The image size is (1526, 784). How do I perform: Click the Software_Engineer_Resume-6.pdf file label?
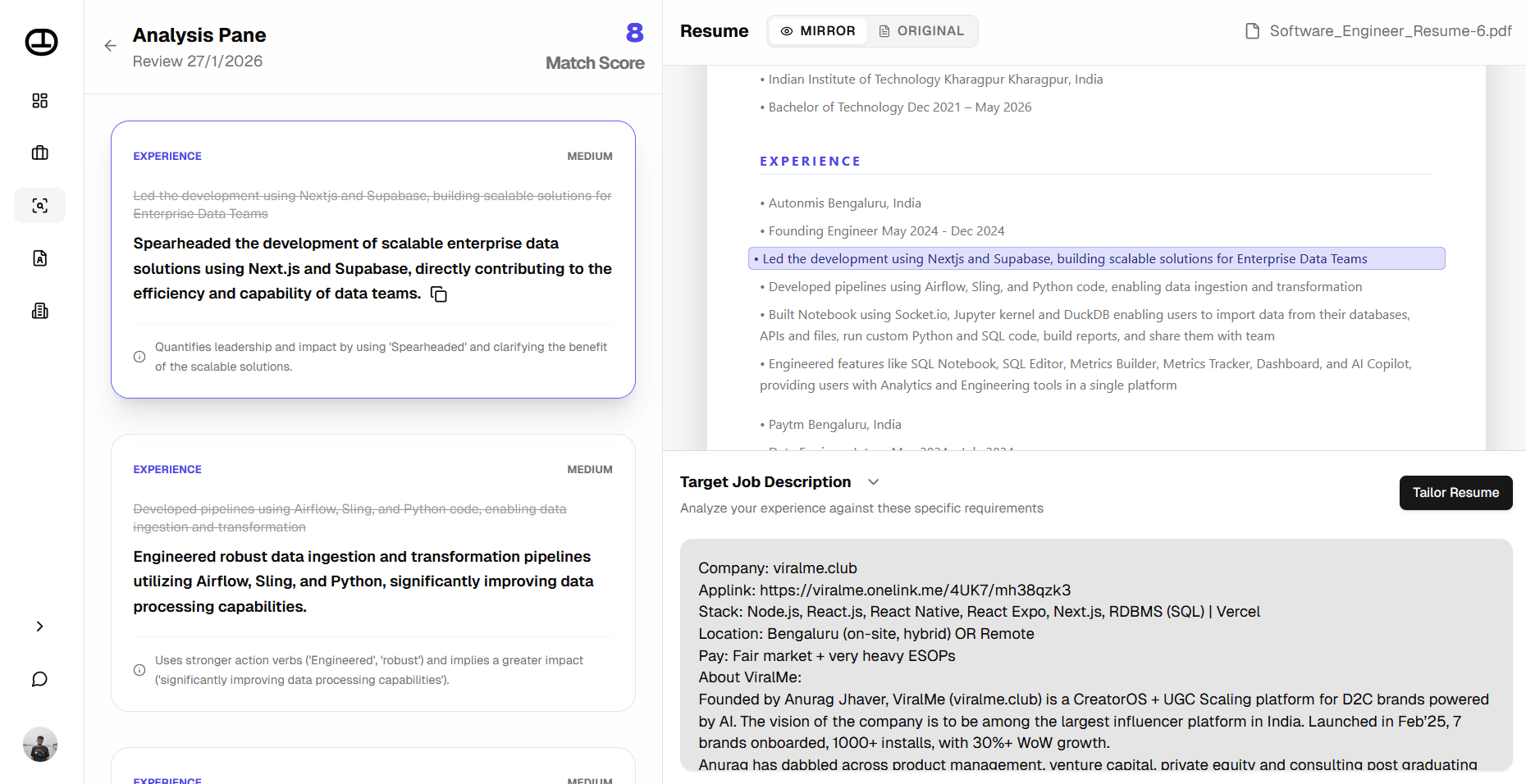coord(1391,31)
